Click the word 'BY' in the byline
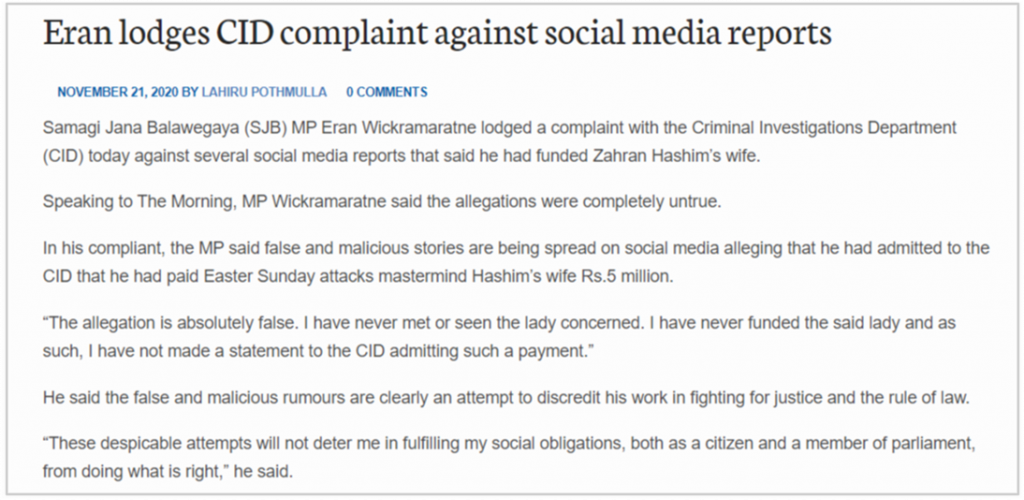 click(x=189, y=93)
